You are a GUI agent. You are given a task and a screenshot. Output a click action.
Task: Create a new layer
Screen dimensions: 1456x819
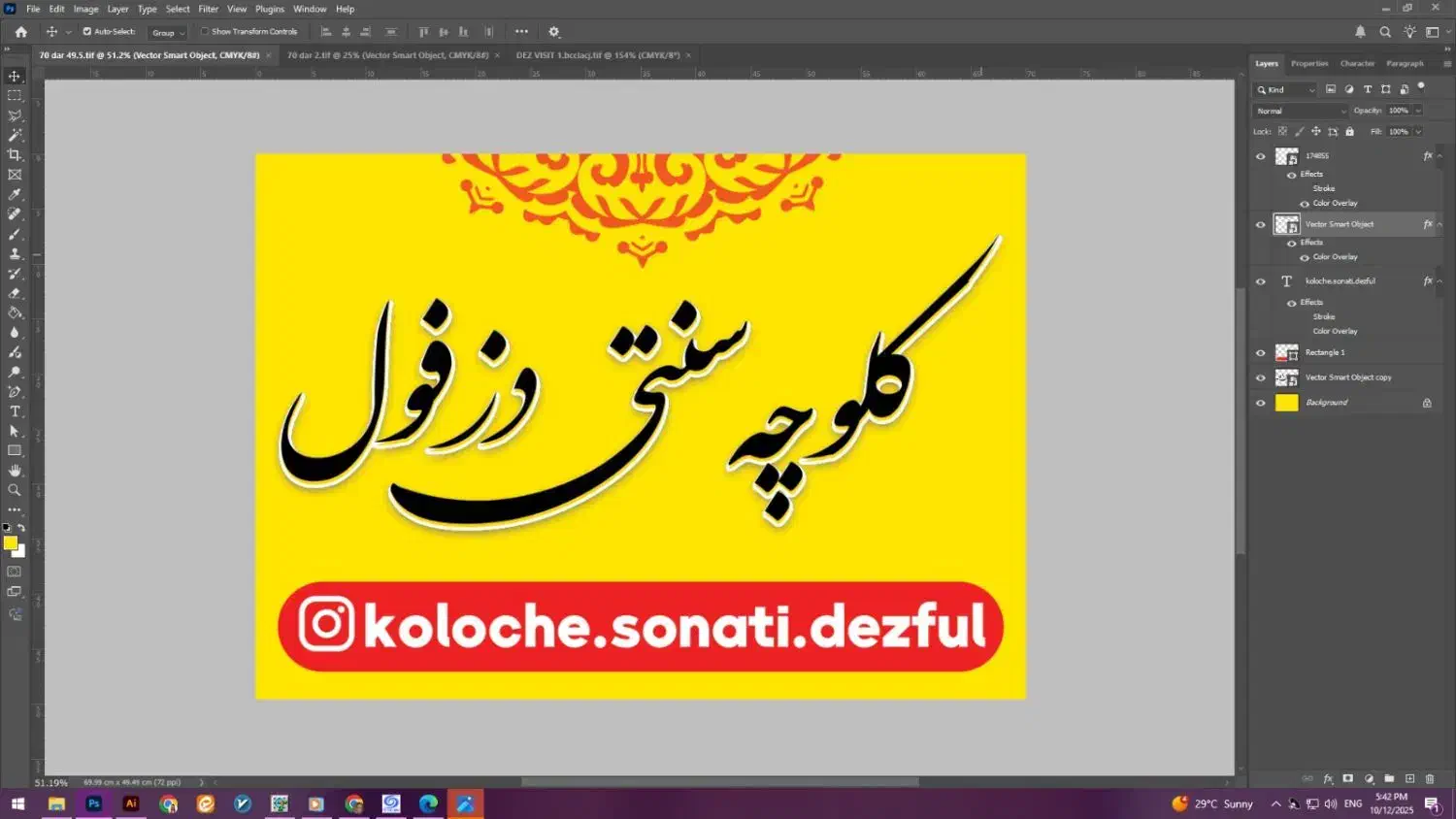1409,778
